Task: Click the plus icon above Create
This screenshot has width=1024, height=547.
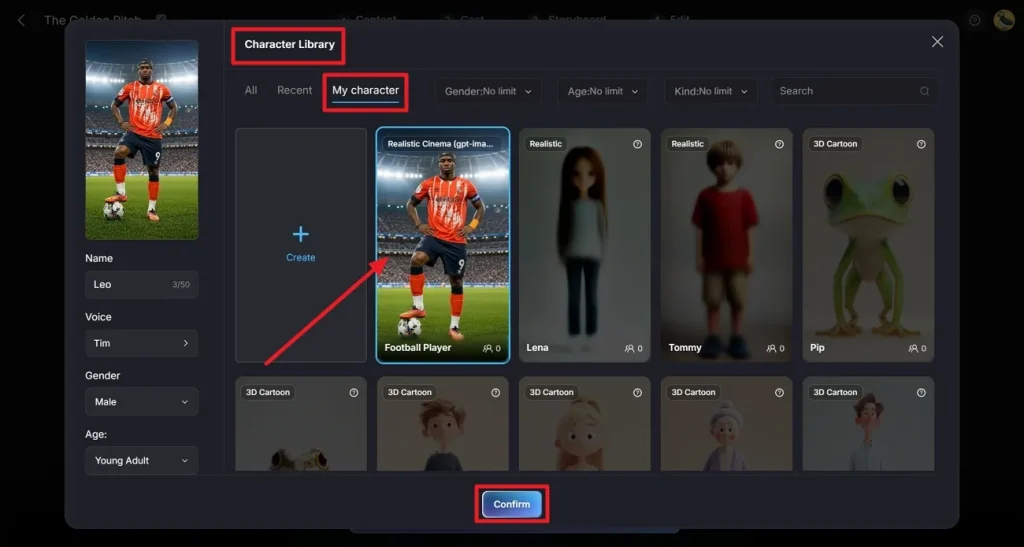Action: (x=300, y=234)
